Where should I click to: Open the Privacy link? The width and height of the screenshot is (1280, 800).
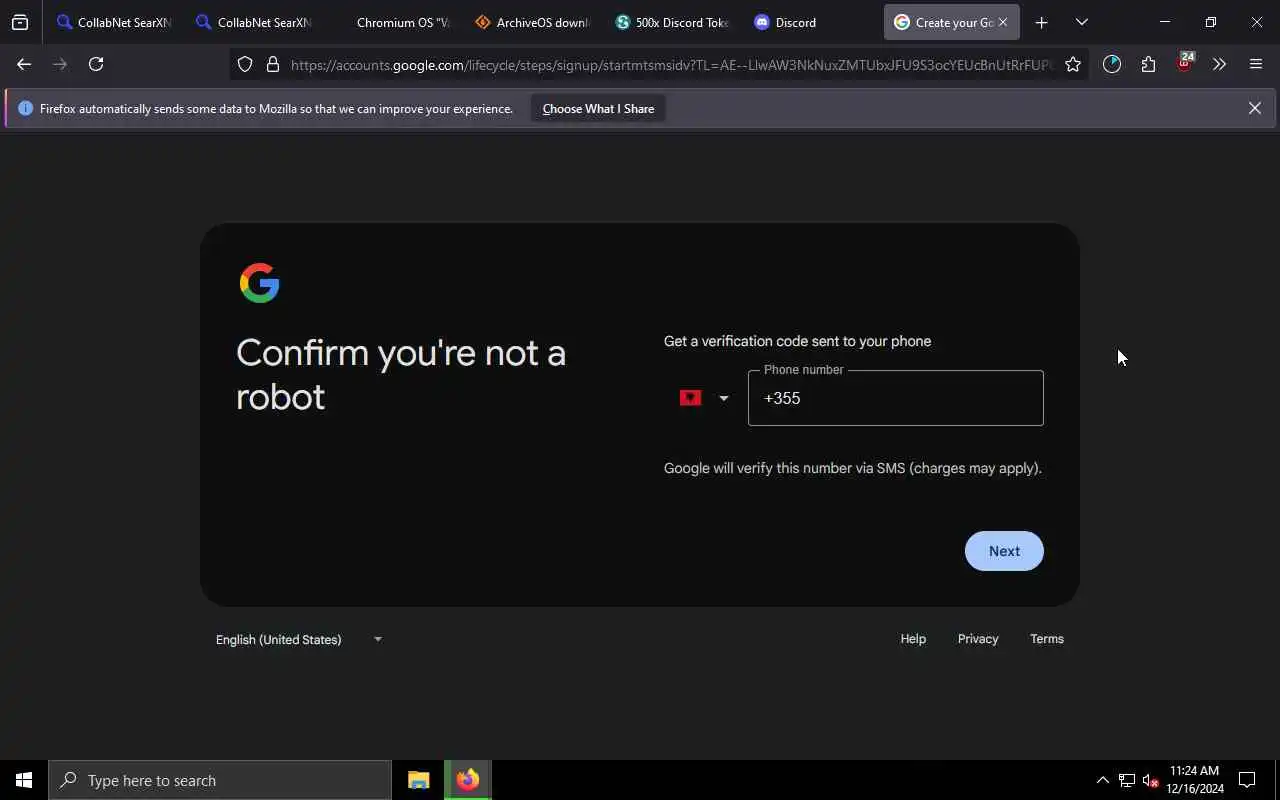(x=978, y=639)
